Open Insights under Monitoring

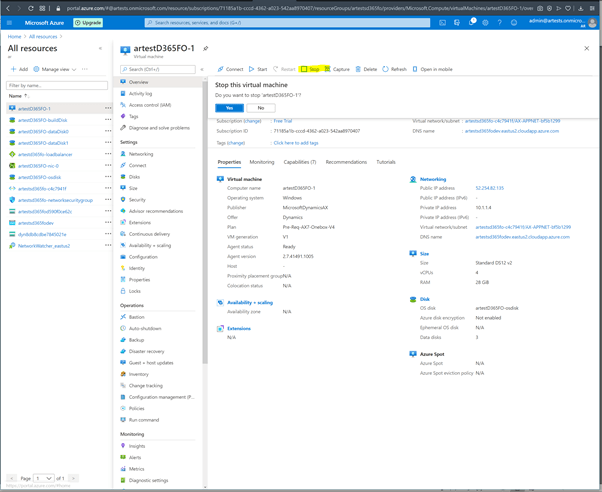coord(137,446)
